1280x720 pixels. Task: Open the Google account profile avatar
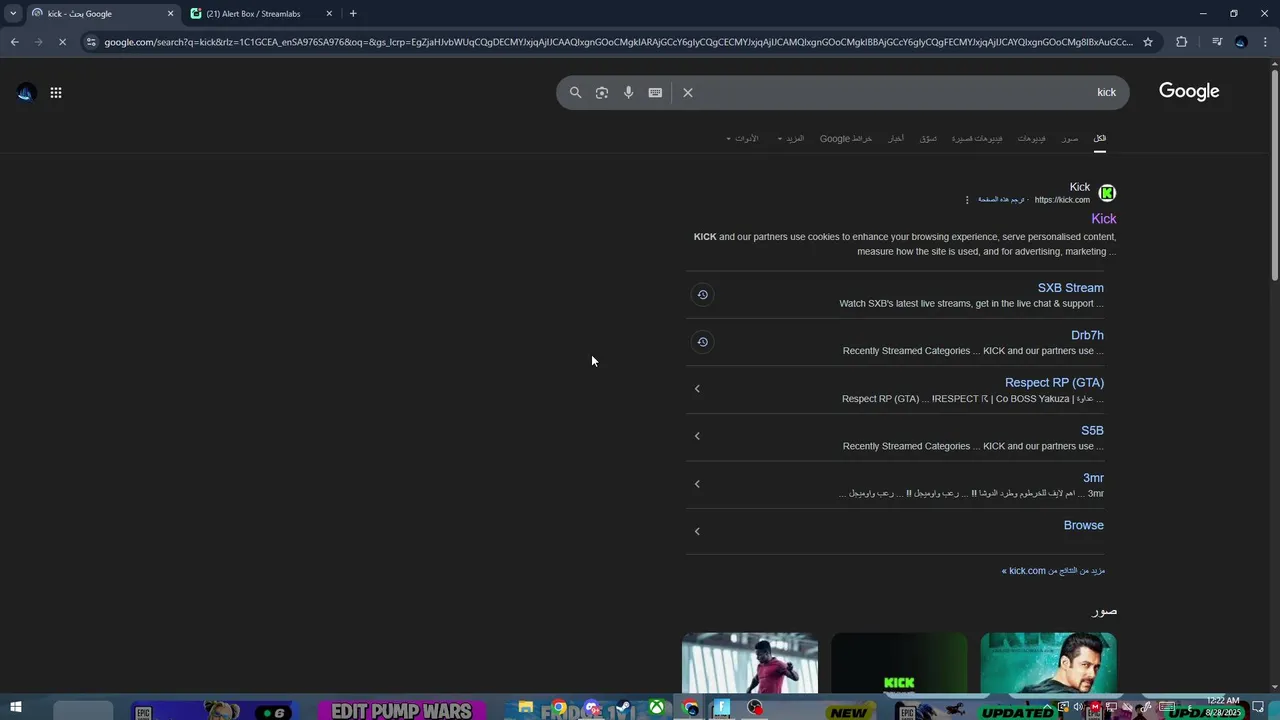coord(25,92)
